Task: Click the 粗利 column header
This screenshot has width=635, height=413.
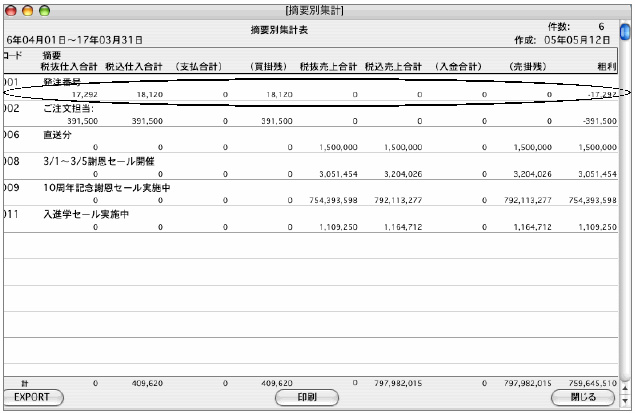Action: 608,66
